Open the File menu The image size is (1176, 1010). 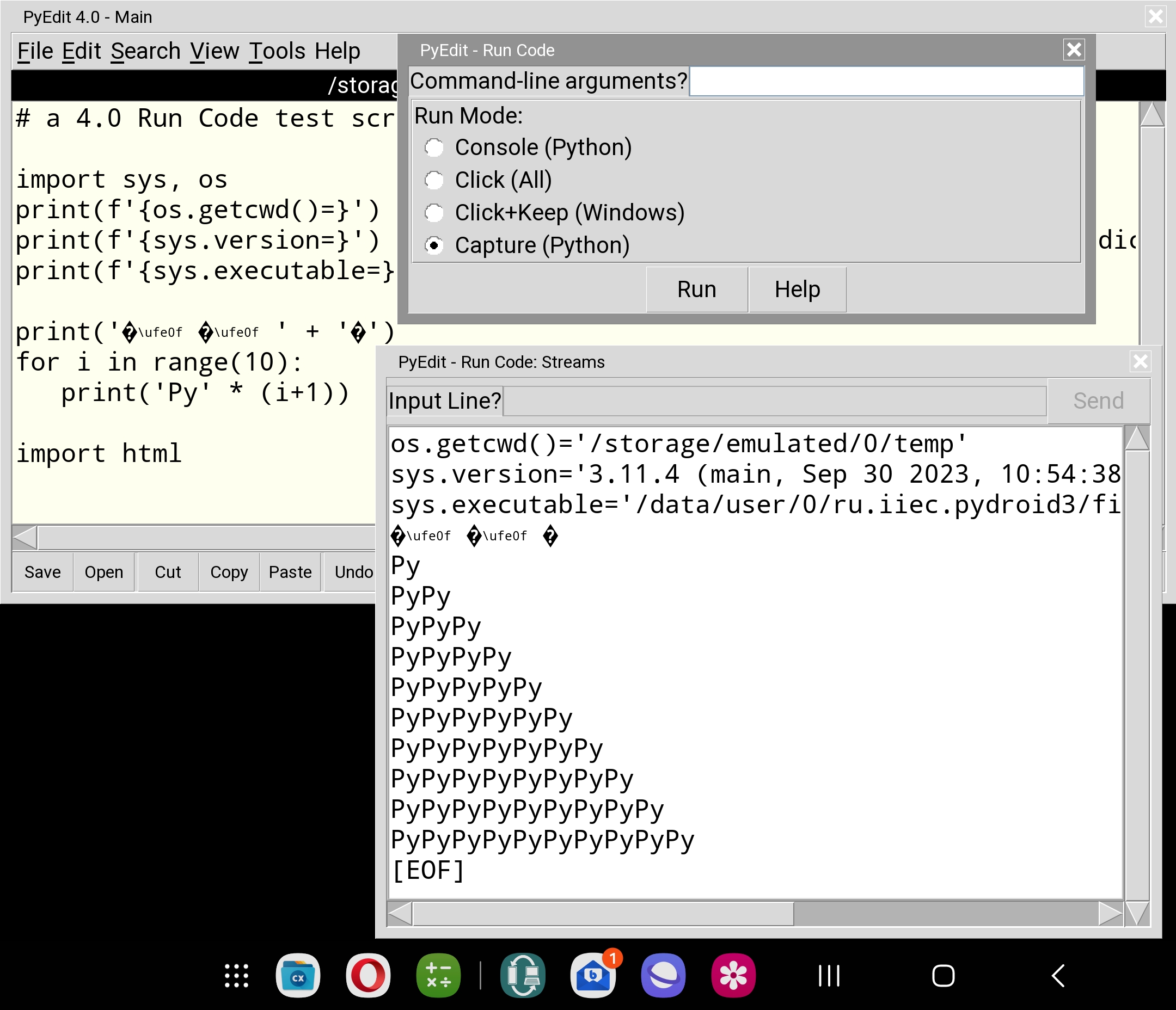click(x=35, y=51)
